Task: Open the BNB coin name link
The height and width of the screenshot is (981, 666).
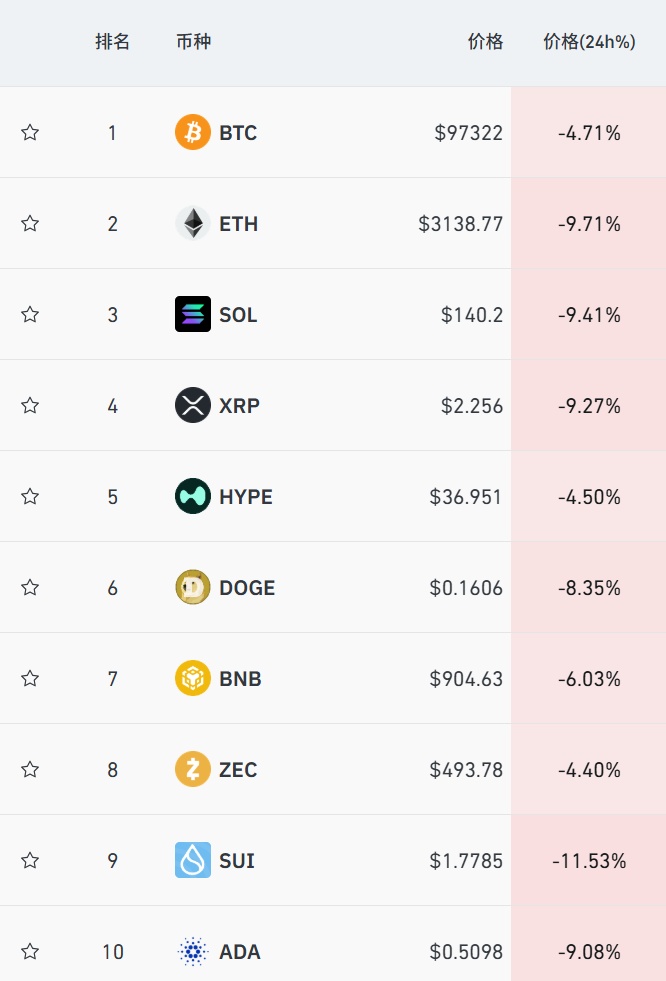Action: point(240,678)
